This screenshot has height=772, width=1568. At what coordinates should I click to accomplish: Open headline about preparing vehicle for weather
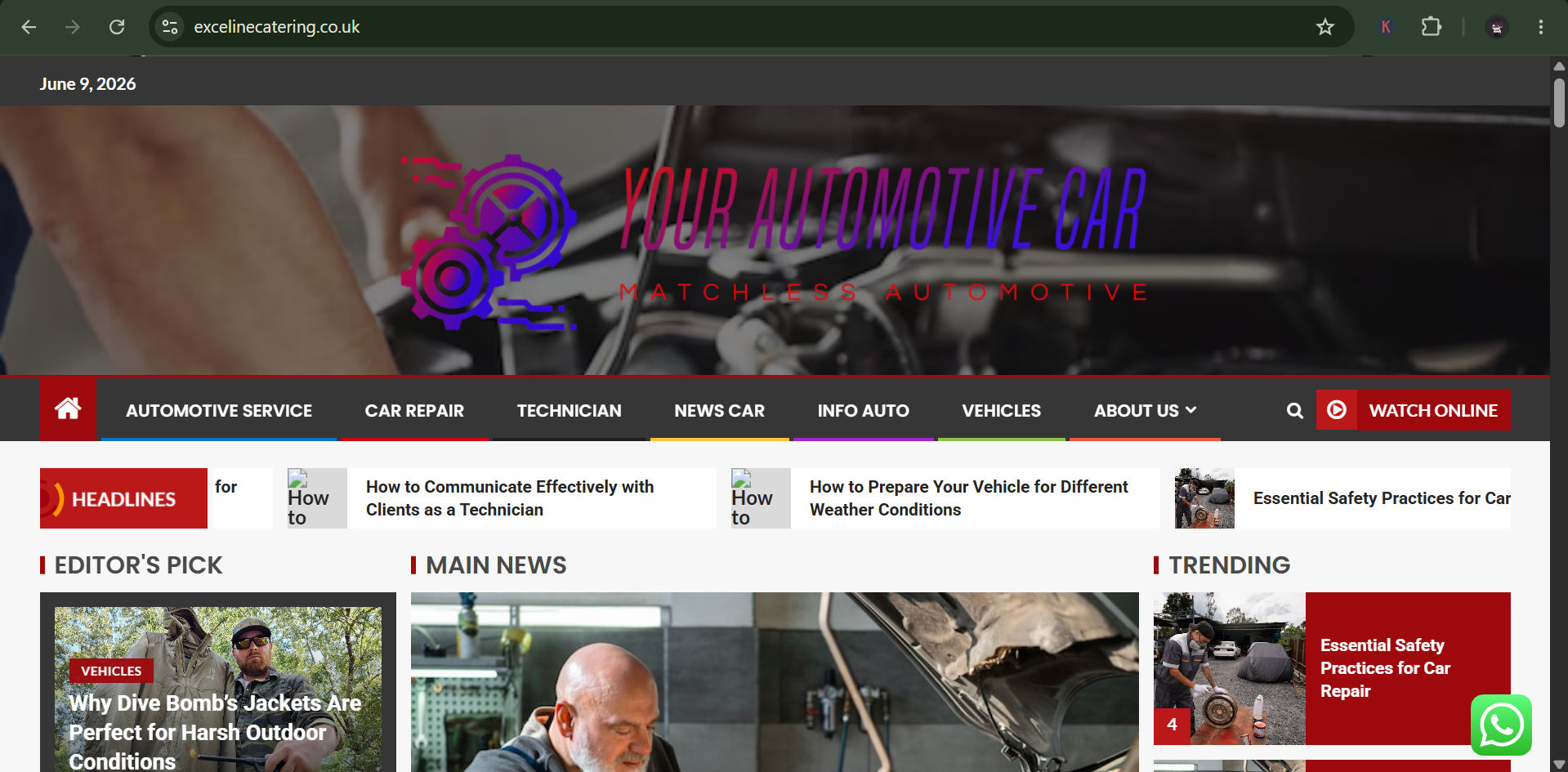click(969, 498)
